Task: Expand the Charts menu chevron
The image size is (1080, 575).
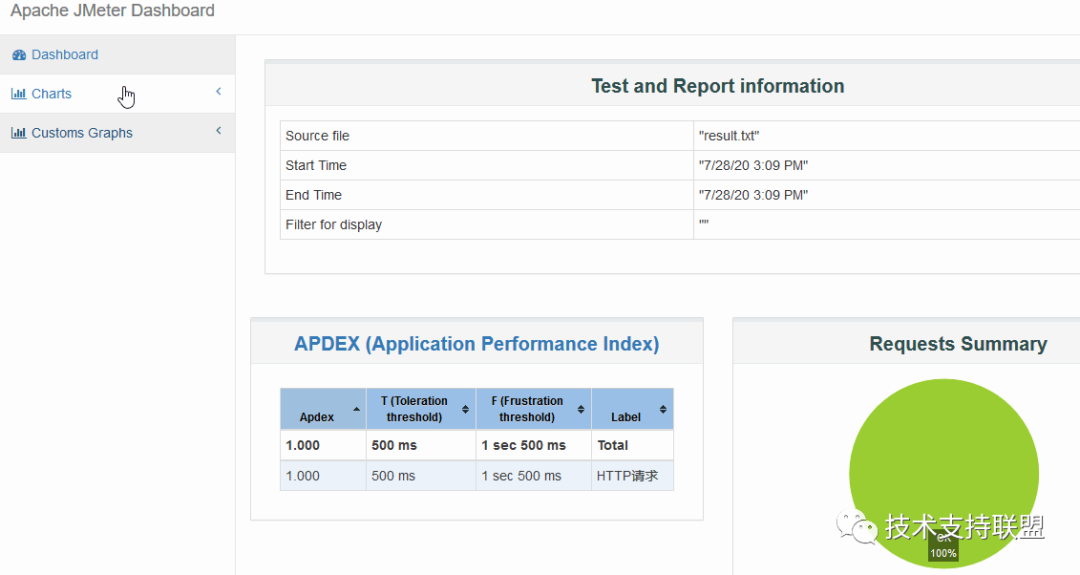Action: pyautogui.click(x=218, y=92)
